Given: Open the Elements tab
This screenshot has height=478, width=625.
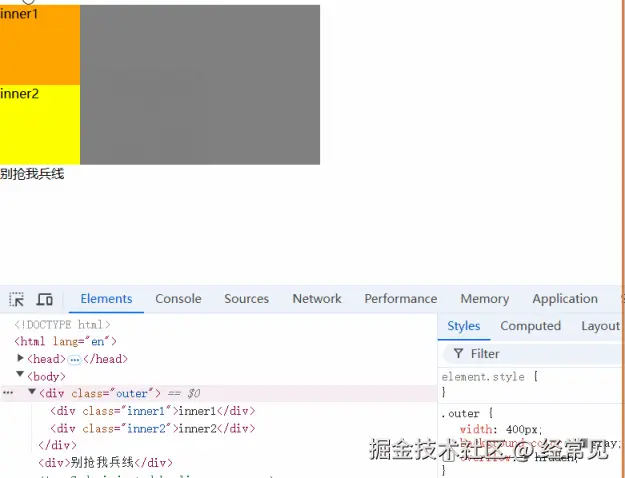Looking at the screenshot, I should click(106, 299).
